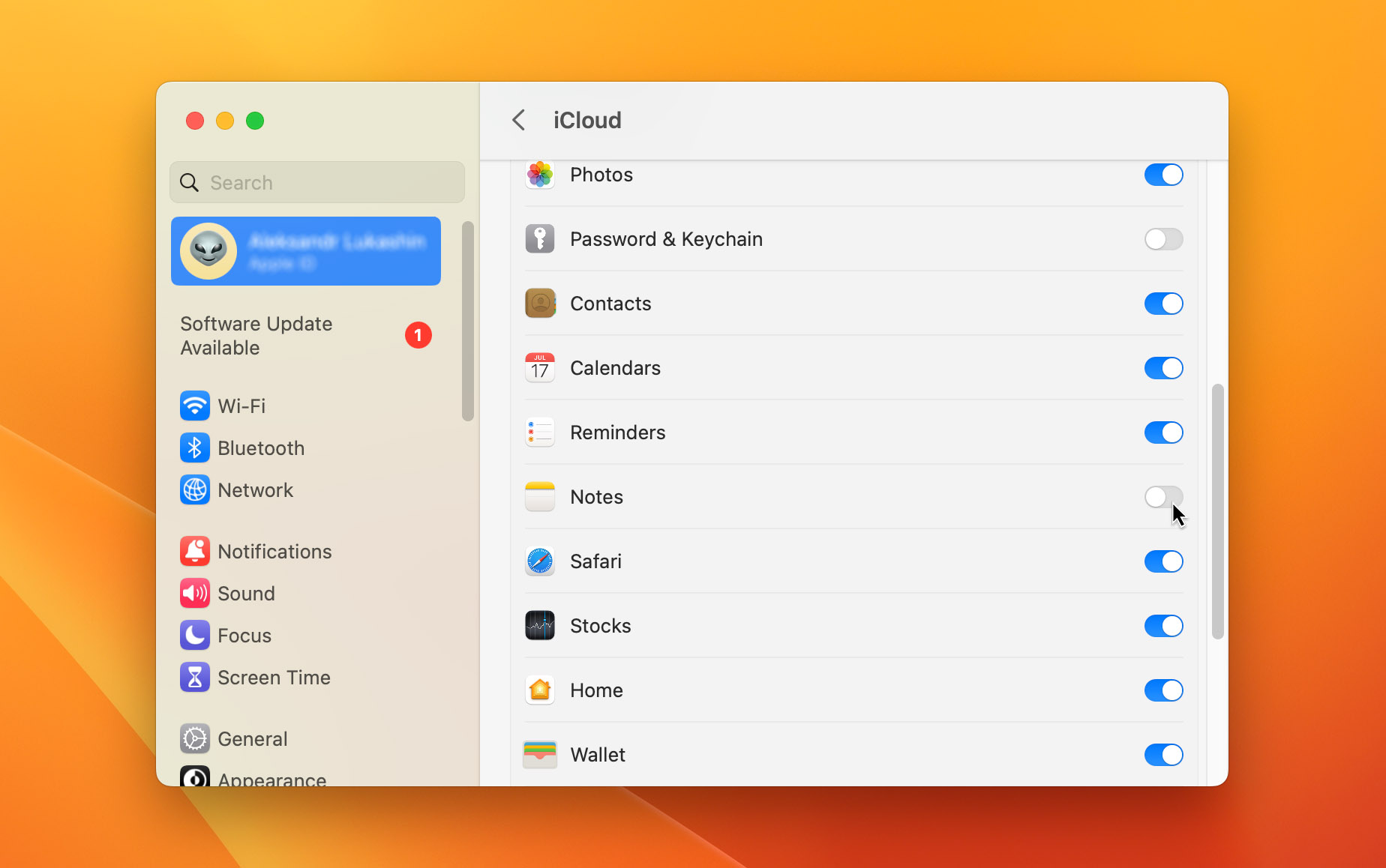The height and width of the screenshot is (868, 1386).
Task: Click the Photos app icon
Action: coord(540,175)
